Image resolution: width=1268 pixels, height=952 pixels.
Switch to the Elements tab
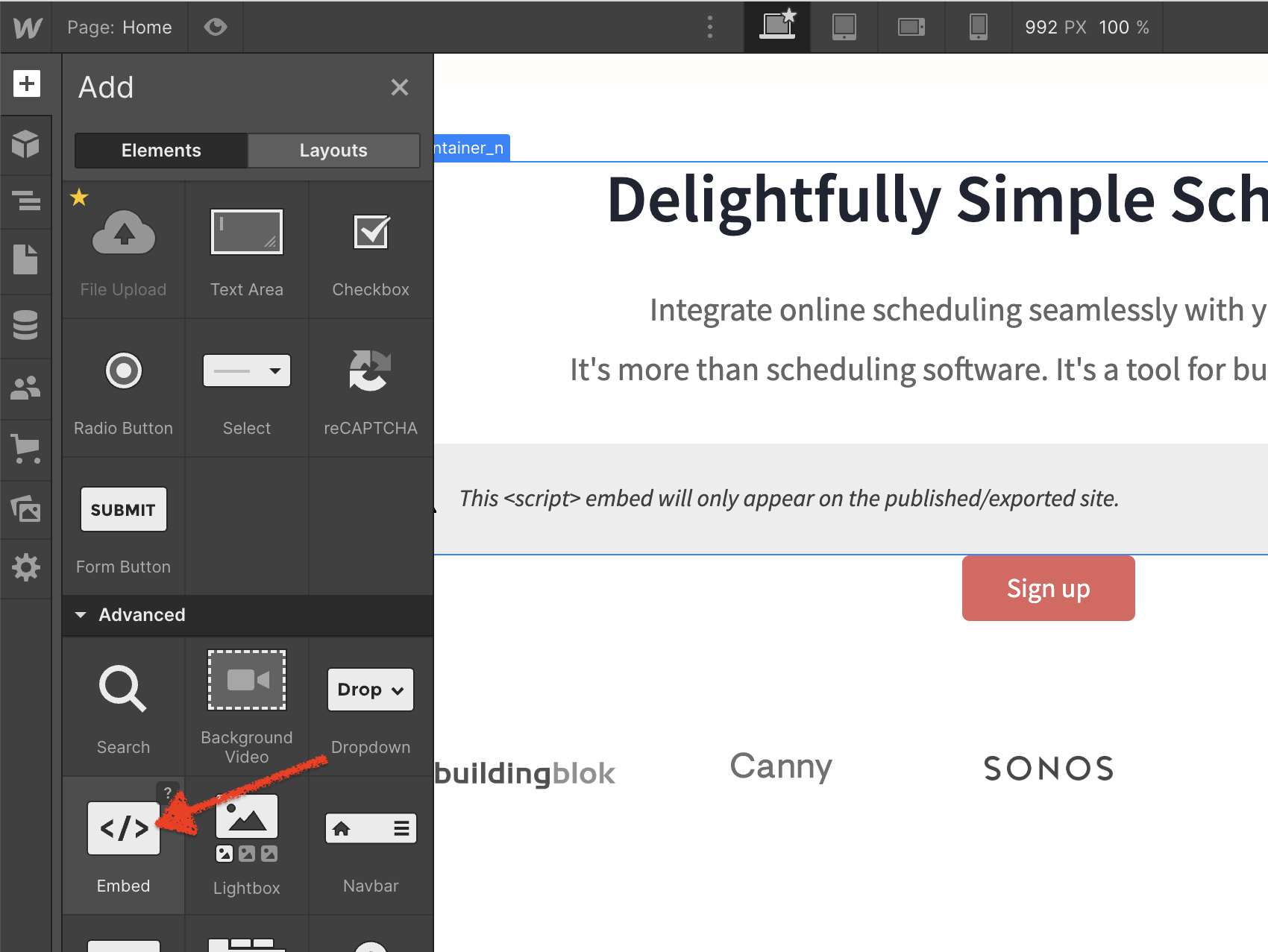[161, 151]
